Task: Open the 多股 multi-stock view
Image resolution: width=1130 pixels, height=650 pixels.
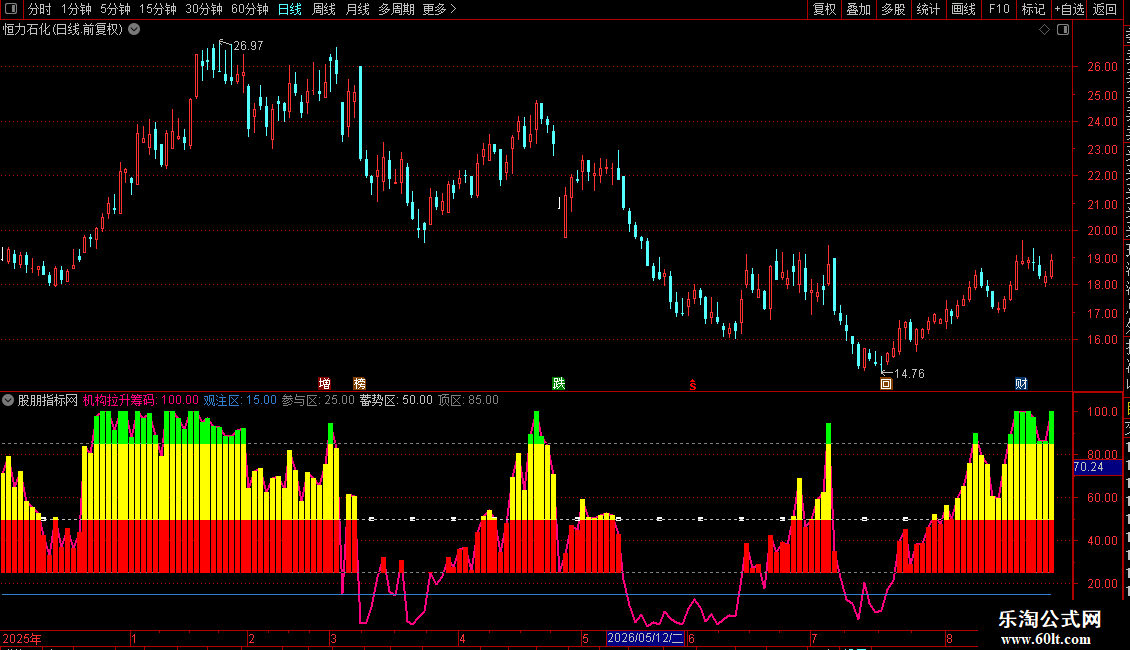Action: coord(893,9)
